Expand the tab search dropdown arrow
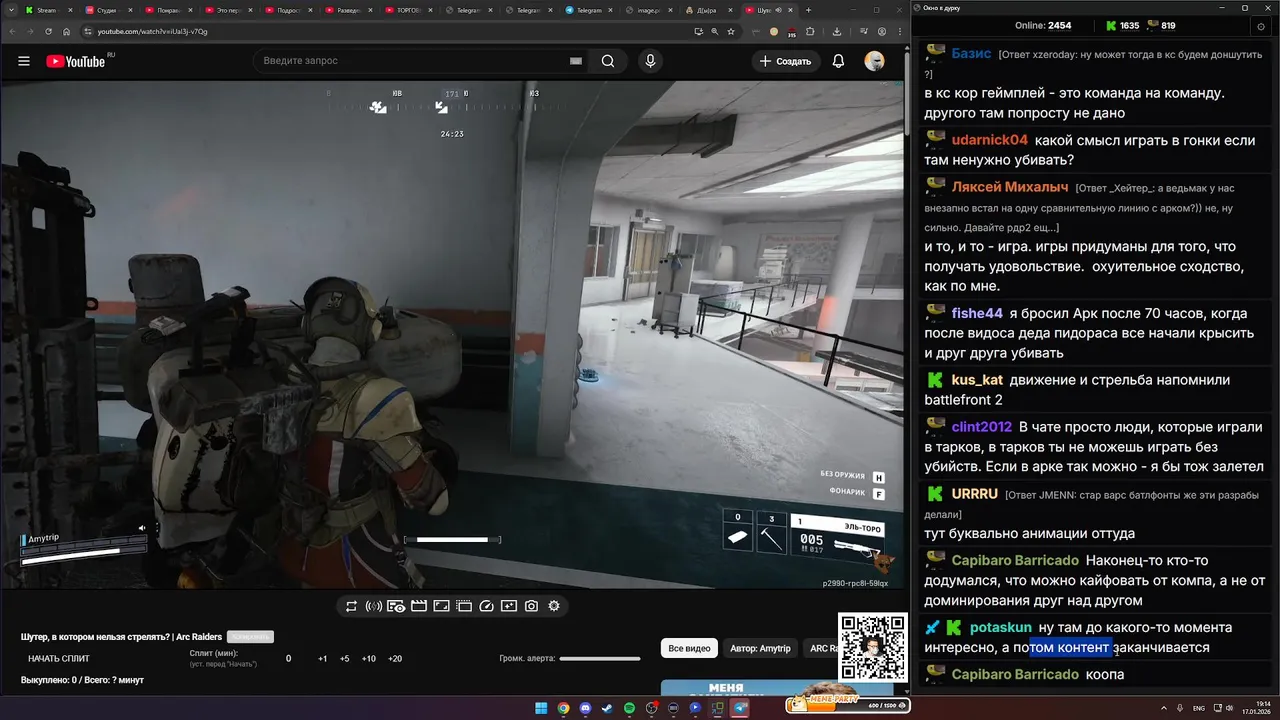 point(11,10)
